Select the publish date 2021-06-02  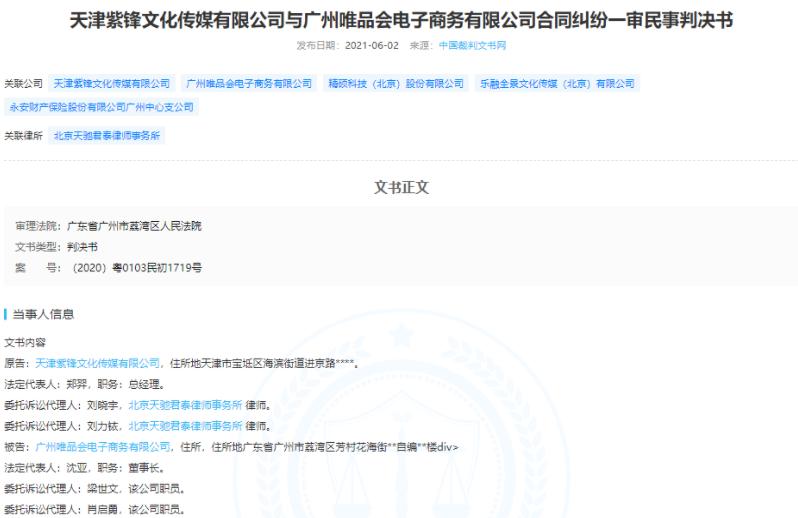coord(372,45)
